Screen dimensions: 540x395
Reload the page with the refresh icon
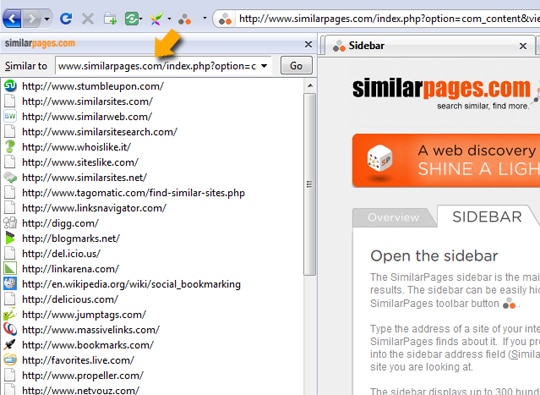66,18
